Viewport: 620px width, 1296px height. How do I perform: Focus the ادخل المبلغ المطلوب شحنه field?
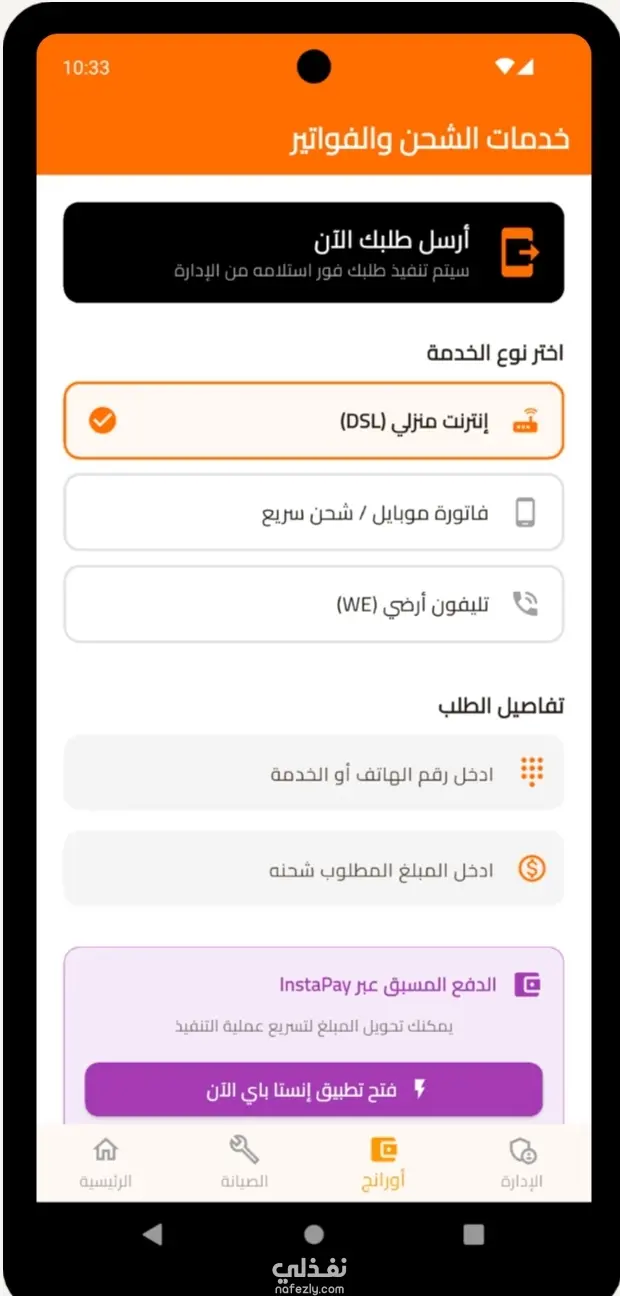[x=314, y=869]
